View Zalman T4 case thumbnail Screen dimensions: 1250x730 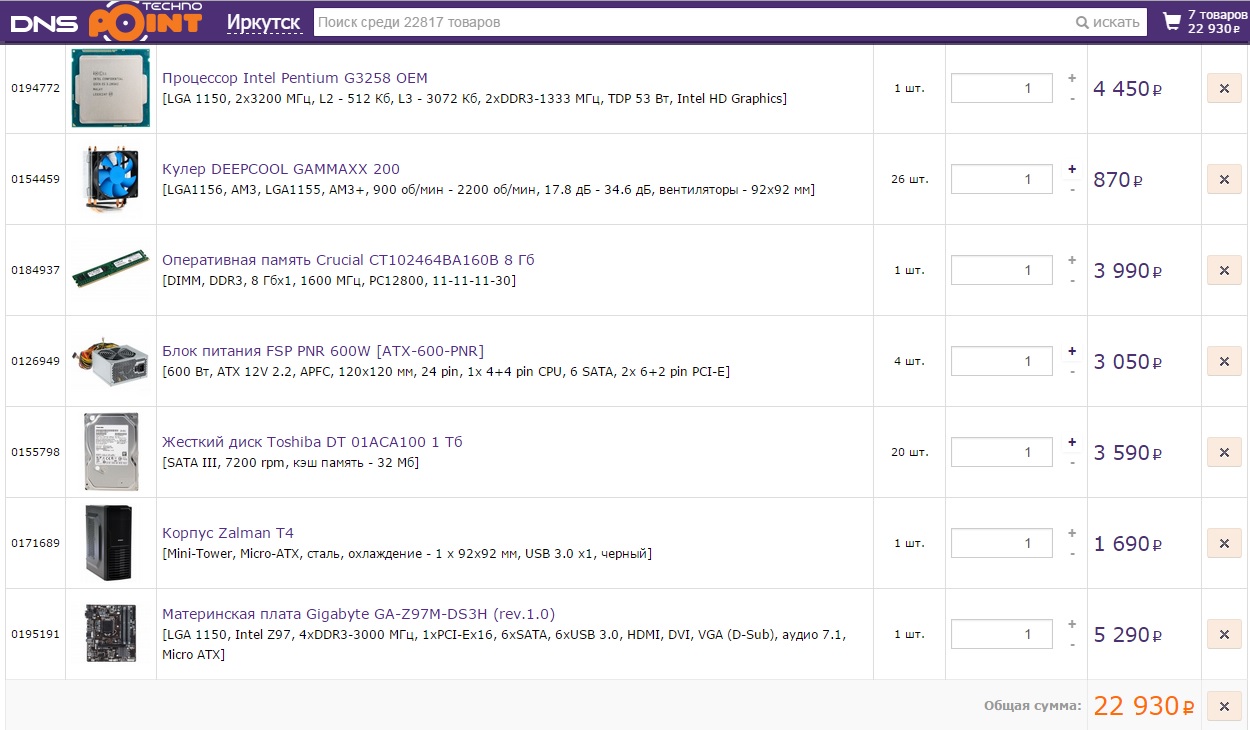pyautogui.click(x=108, y=543)
